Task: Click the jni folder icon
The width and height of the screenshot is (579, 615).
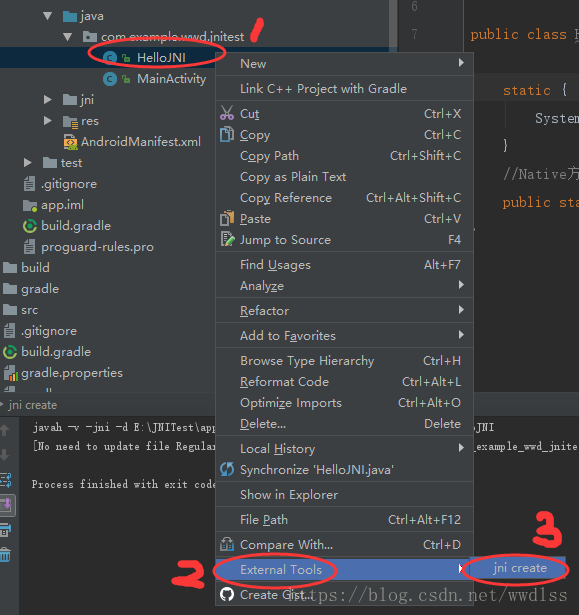Action: [70, 100]
